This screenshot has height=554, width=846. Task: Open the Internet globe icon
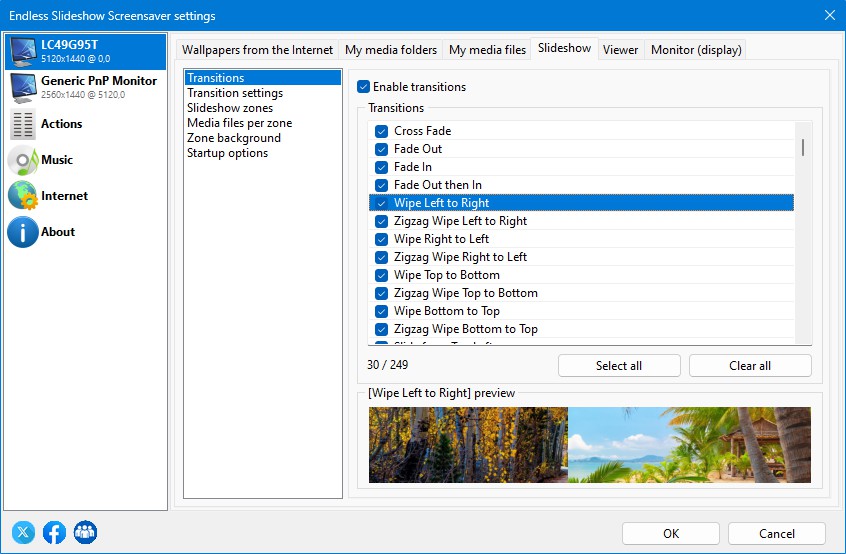(23, 196)
